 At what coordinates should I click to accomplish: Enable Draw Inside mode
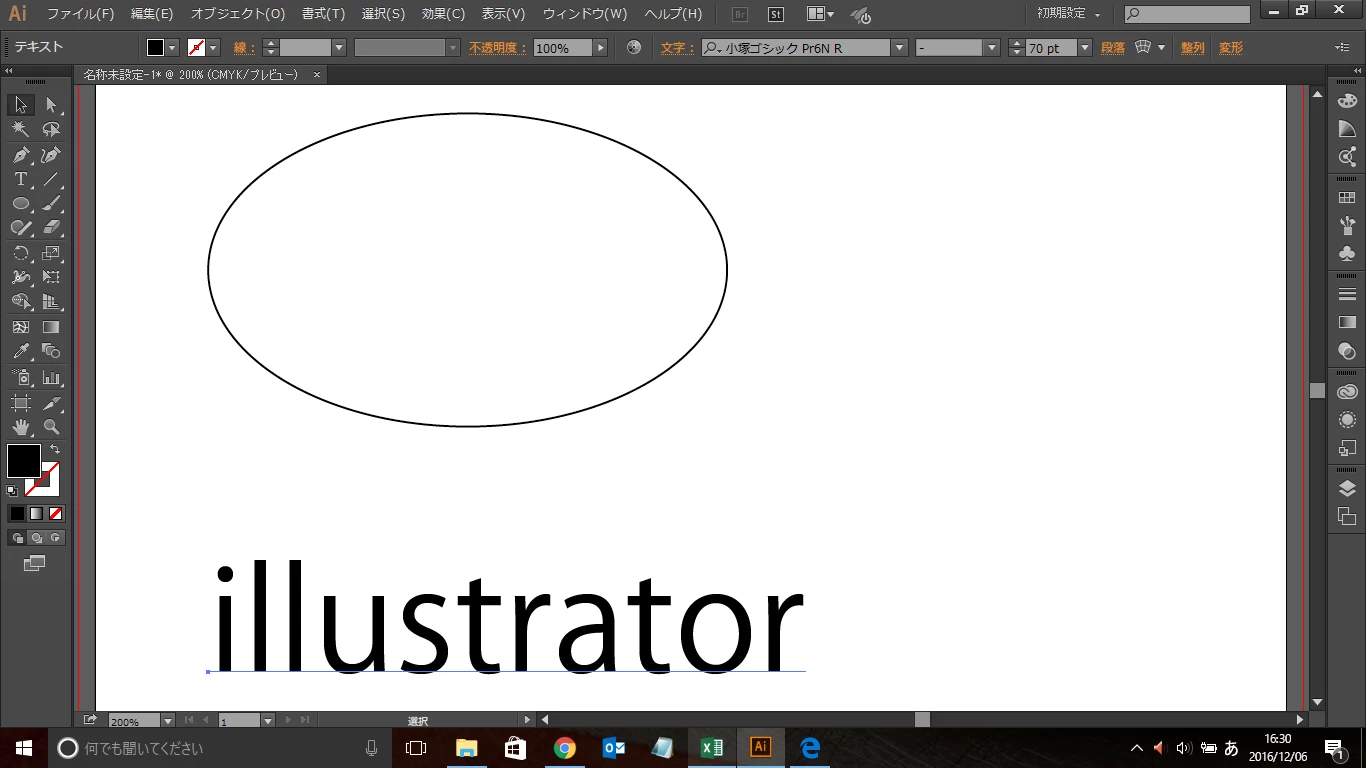point(56,538)
